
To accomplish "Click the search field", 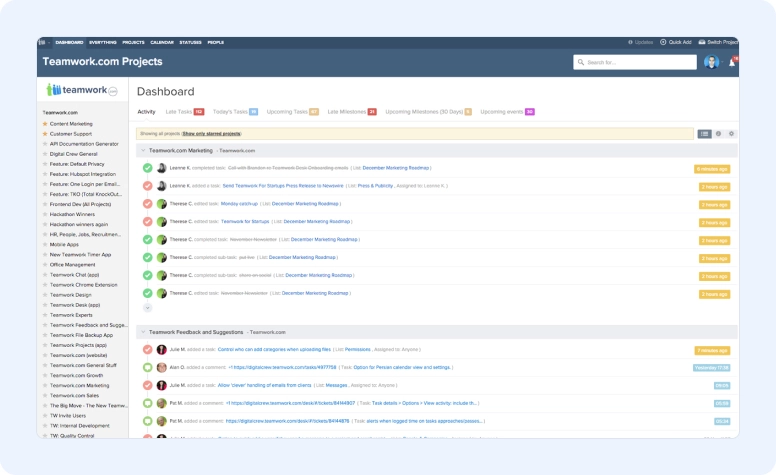I will point(634,62).
